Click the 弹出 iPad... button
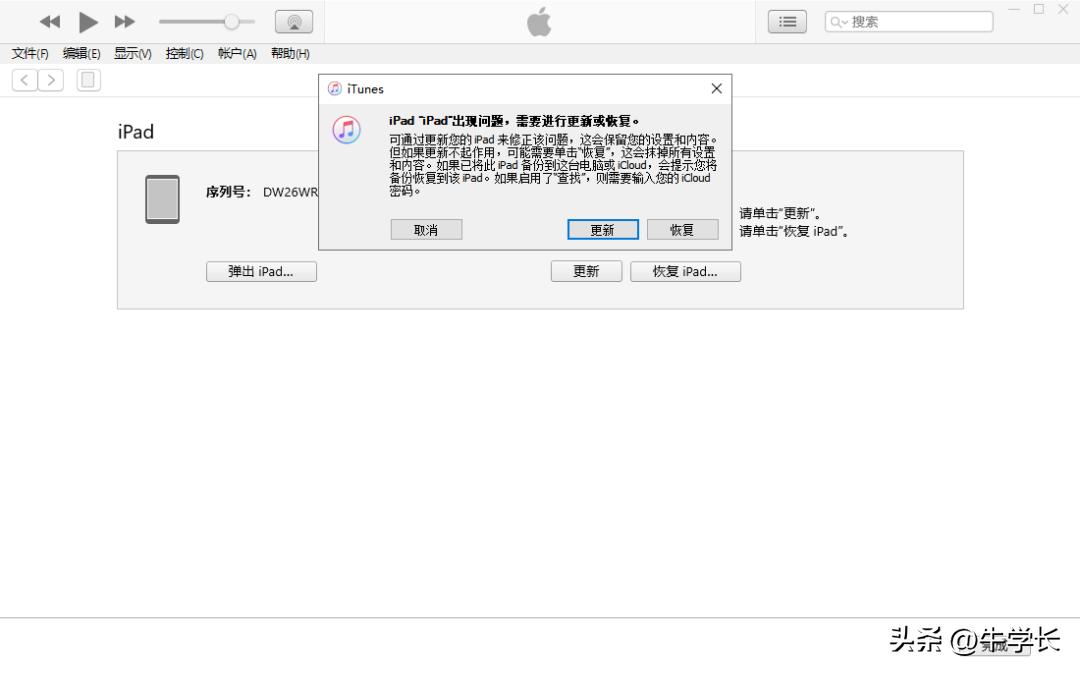 261,271
